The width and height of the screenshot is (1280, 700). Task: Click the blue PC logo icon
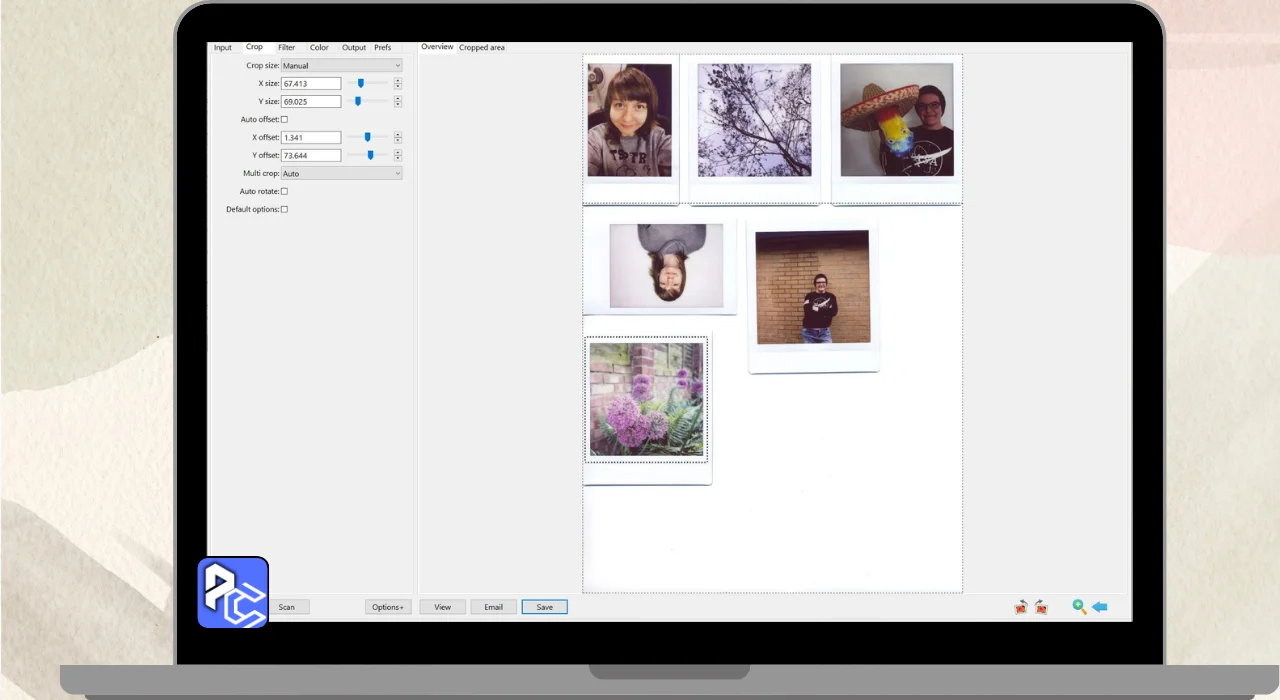233,592
